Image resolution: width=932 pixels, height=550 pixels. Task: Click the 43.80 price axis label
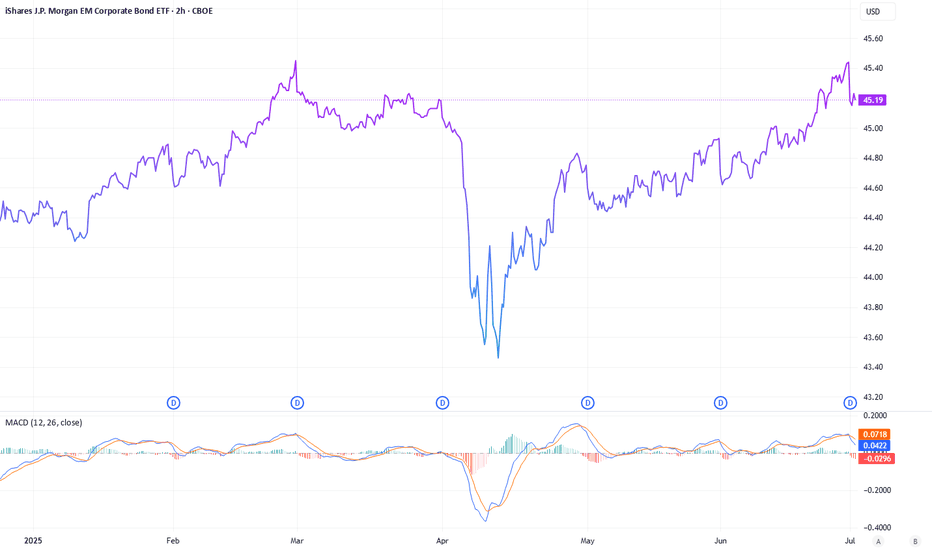[873, 307]
